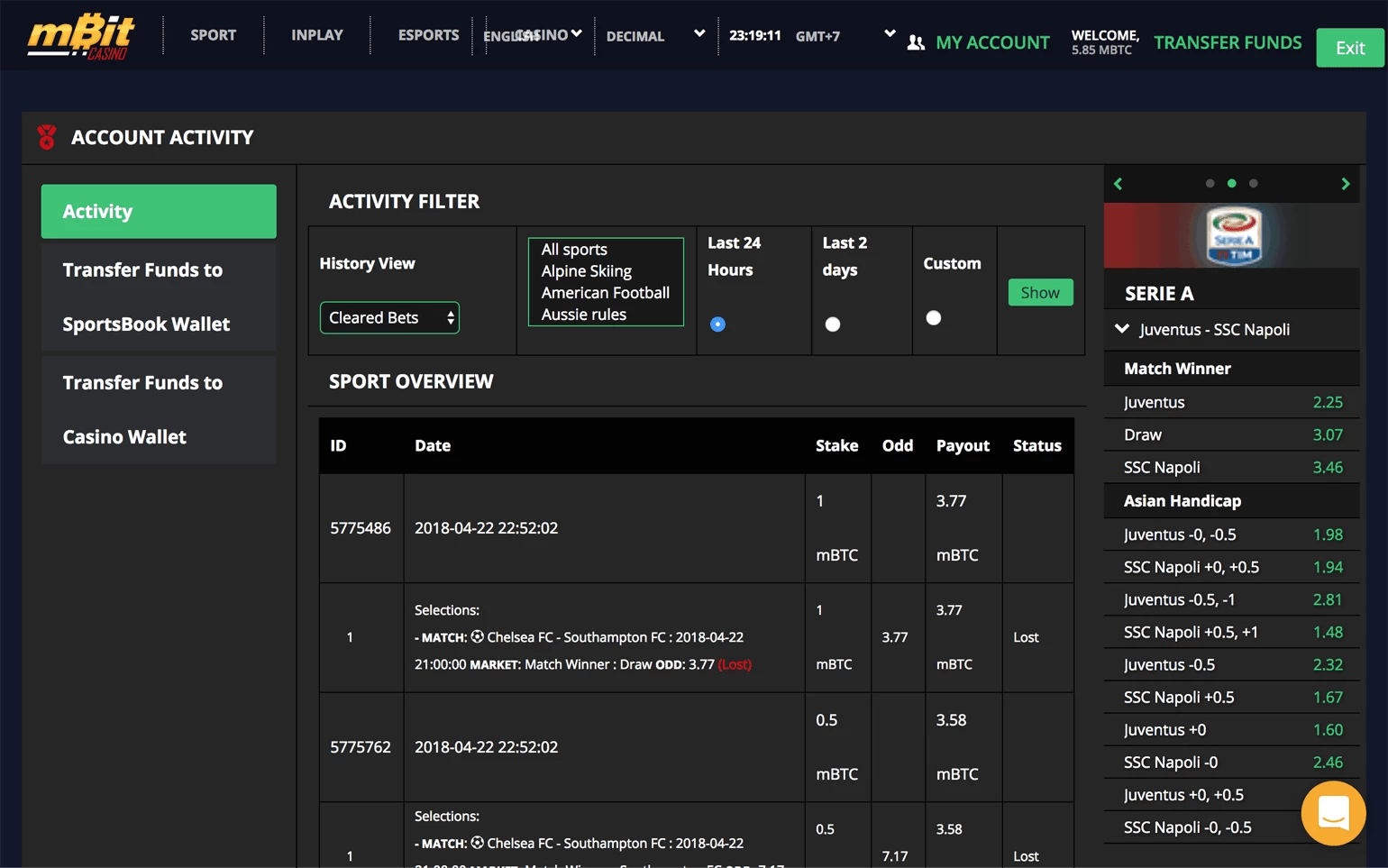
Task: Click the Stake column header
Action: point(836,445)
